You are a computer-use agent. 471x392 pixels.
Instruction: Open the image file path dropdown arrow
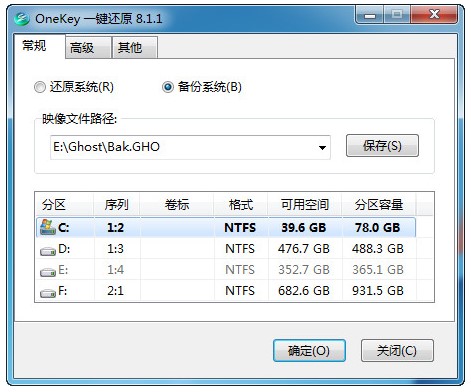coord(322,147)
